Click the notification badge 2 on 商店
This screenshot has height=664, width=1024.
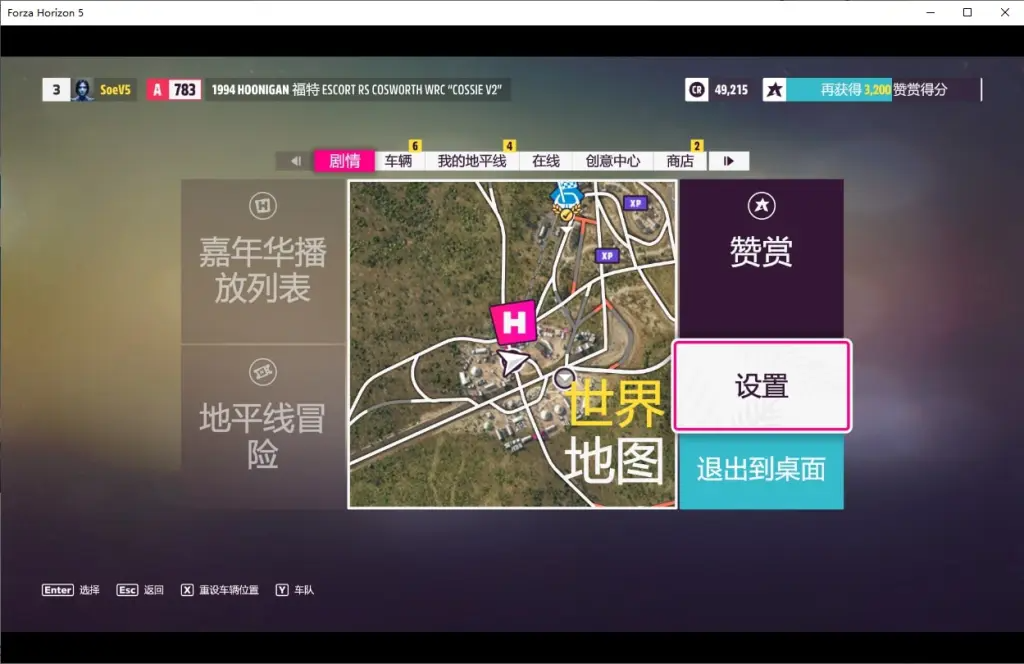click(697, 146)
